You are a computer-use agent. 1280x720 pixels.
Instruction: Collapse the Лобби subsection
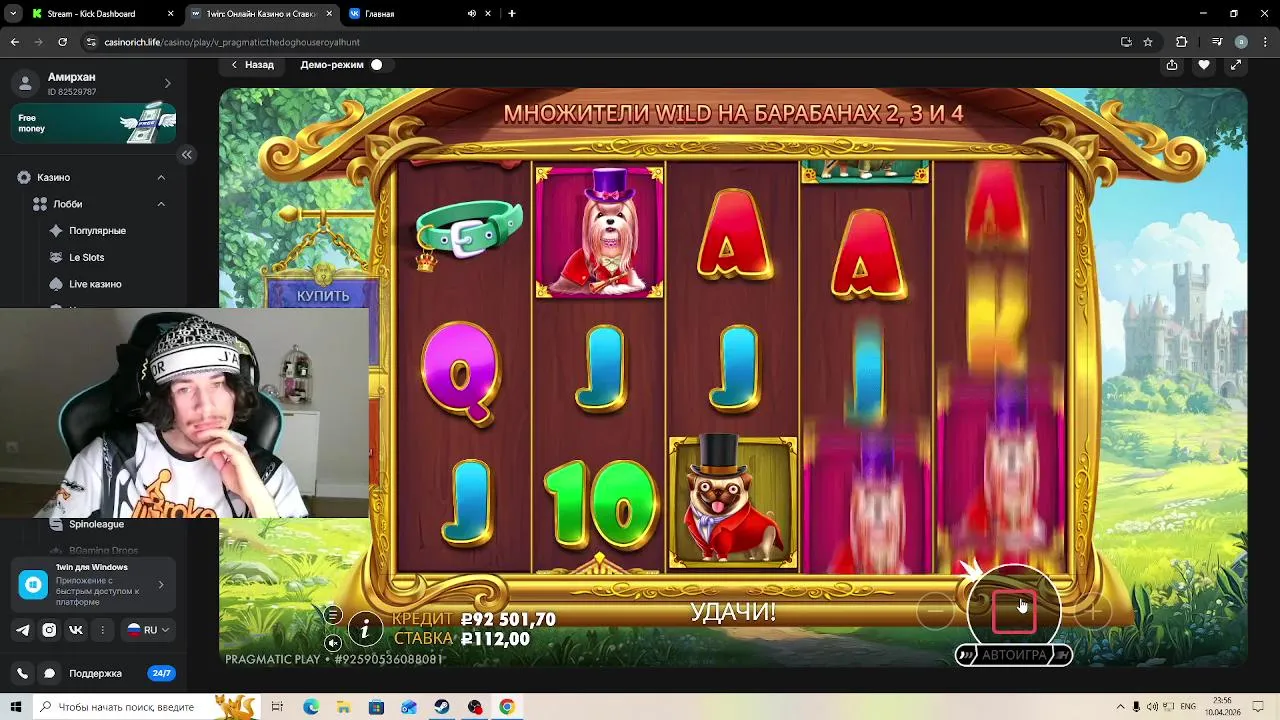click(x=161, y=204)
